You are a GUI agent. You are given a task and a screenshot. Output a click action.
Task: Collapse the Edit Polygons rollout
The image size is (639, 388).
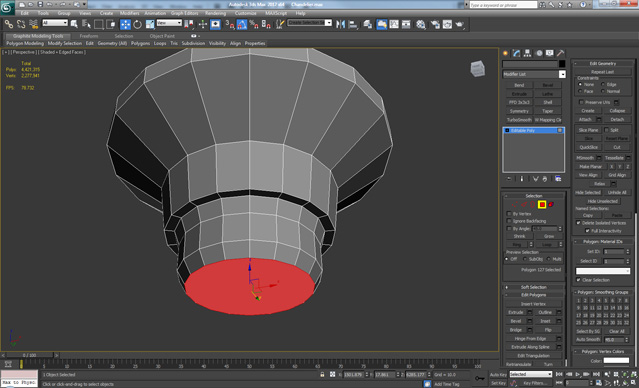click(534, 295)
